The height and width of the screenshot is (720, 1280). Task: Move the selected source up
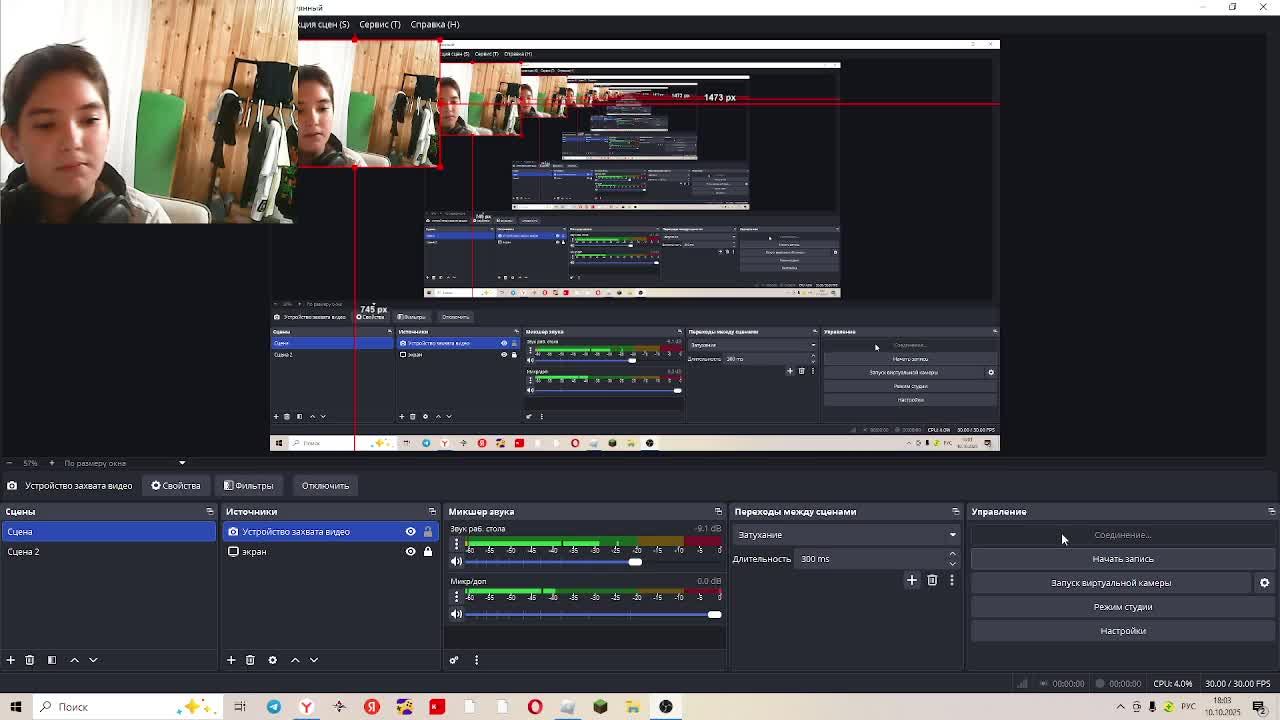click(295, 660)
